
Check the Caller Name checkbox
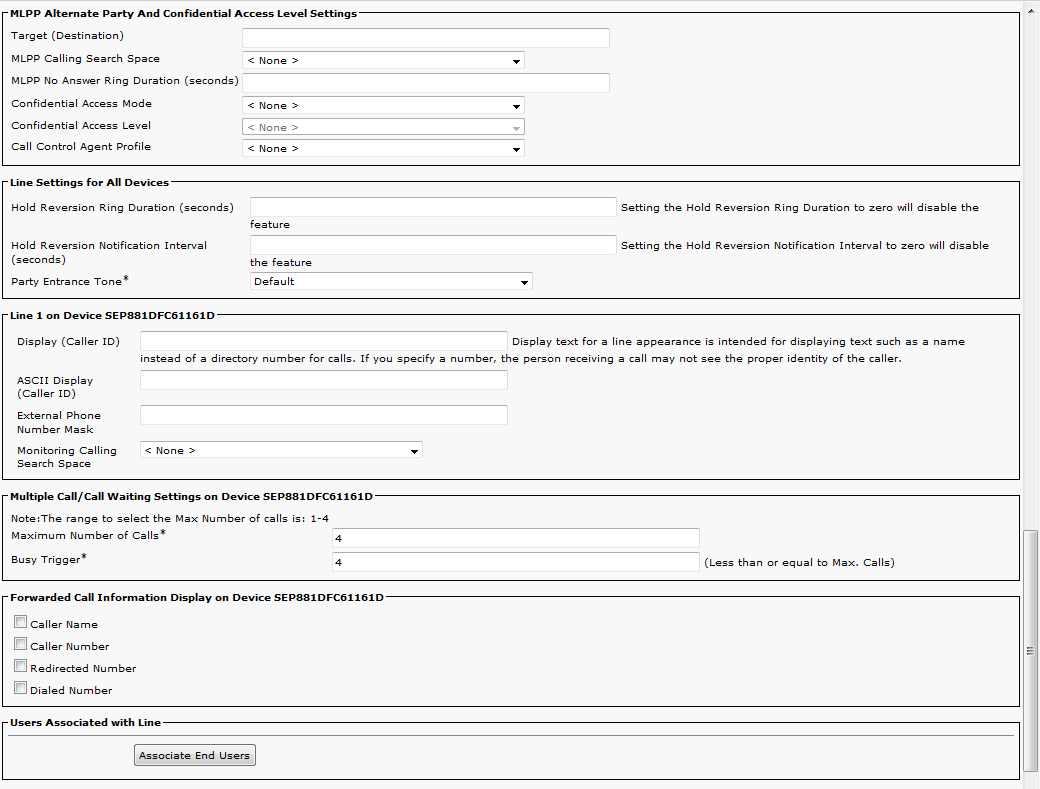click(21, 623)
